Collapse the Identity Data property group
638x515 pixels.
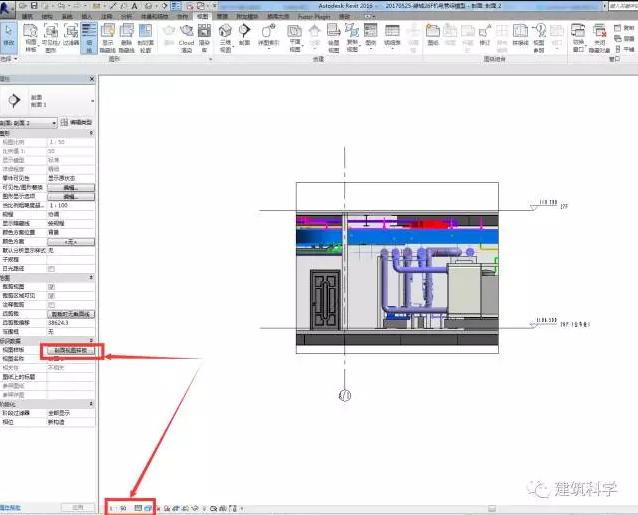91,340
